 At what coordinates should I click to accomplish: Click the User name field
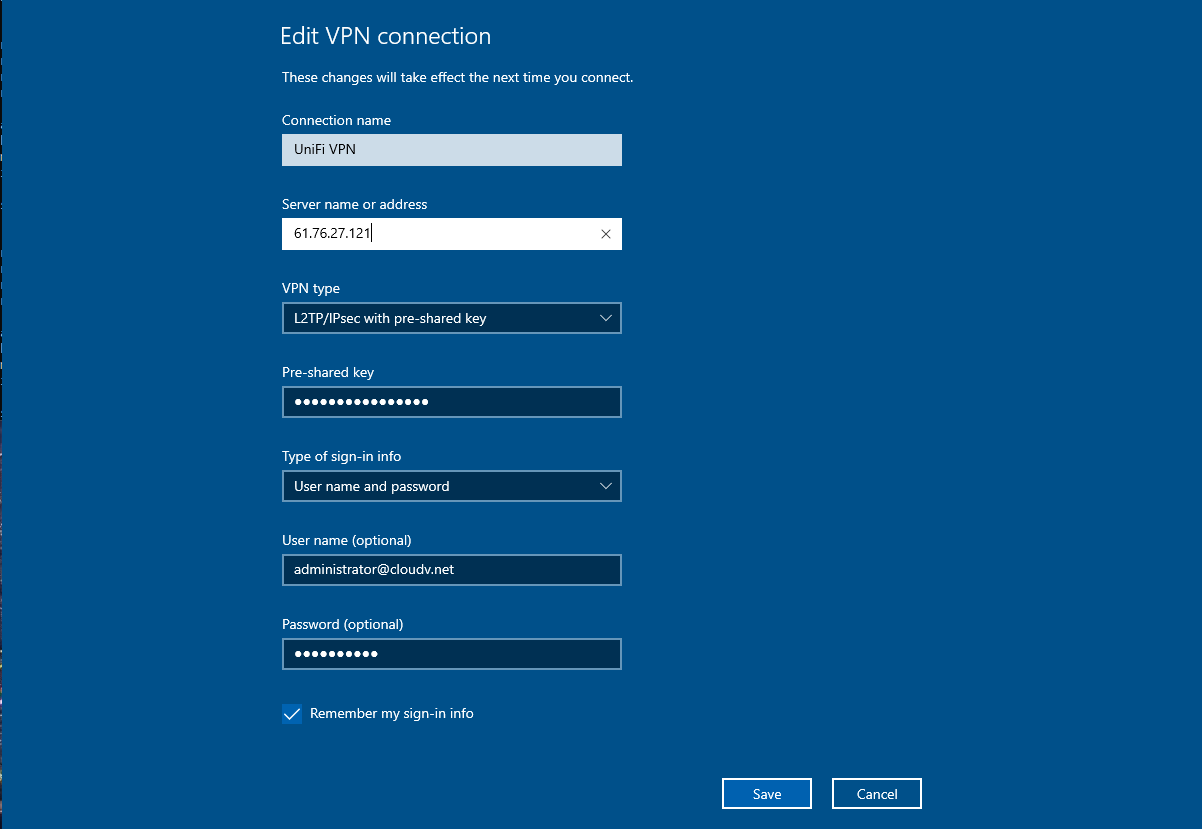452,570
